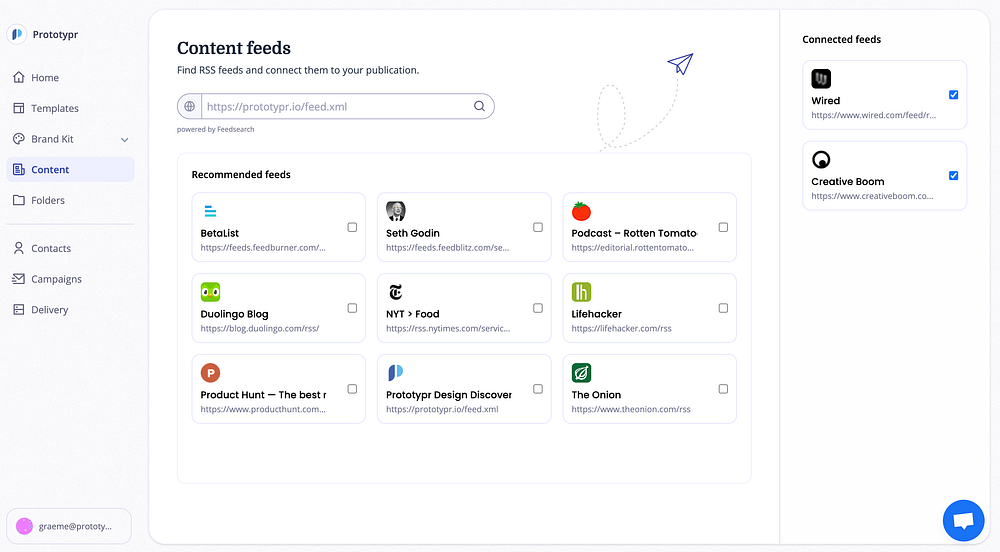Go to Campaigns in the sidebar
1000x552 pixels.
point(56,279)
